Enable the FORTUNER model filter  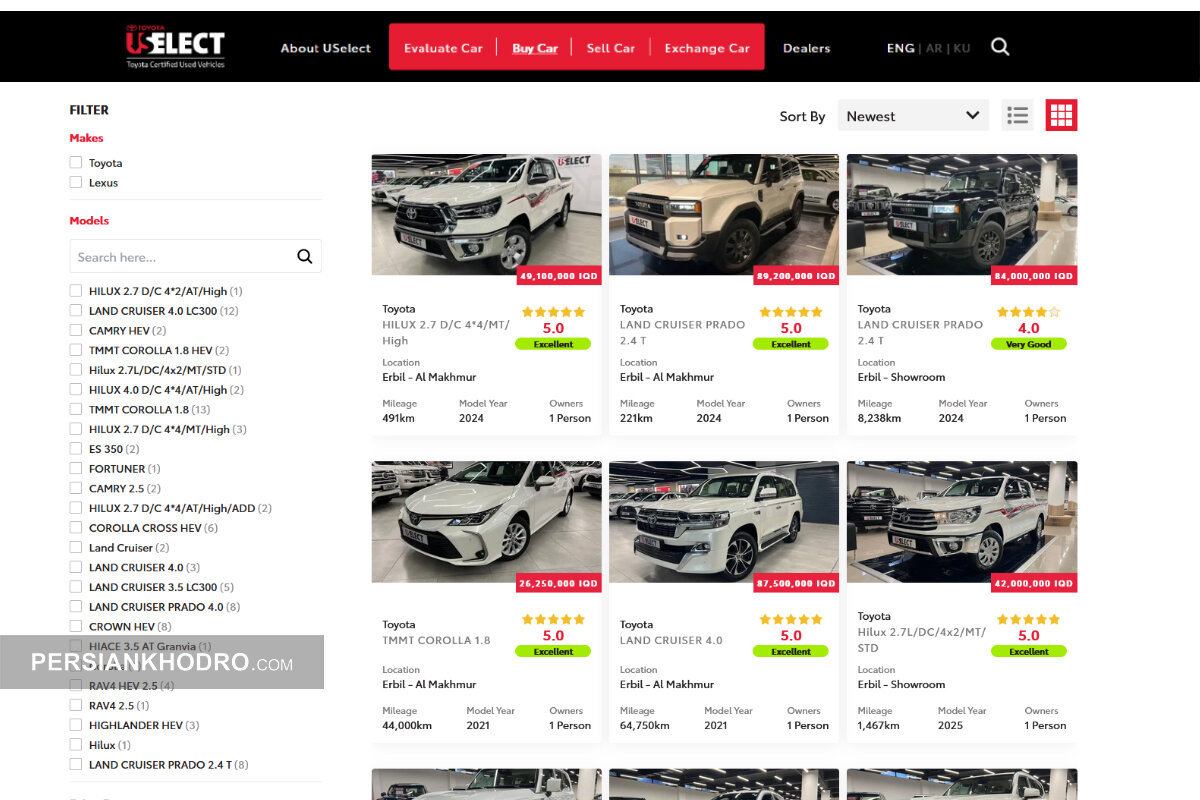coord(76,469)
